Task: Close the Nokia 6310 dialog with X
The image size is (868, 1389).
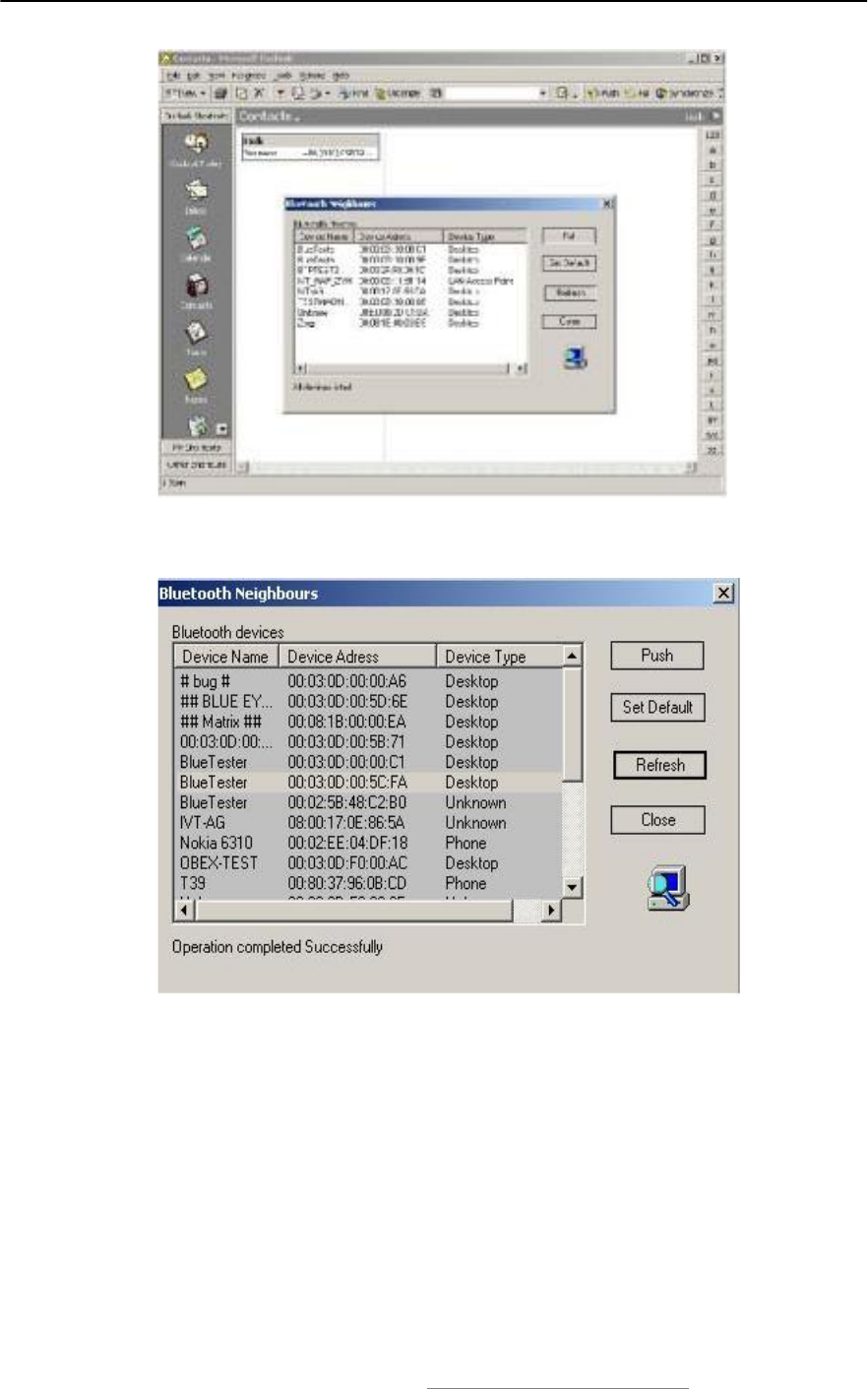Action: coord(723,593)
